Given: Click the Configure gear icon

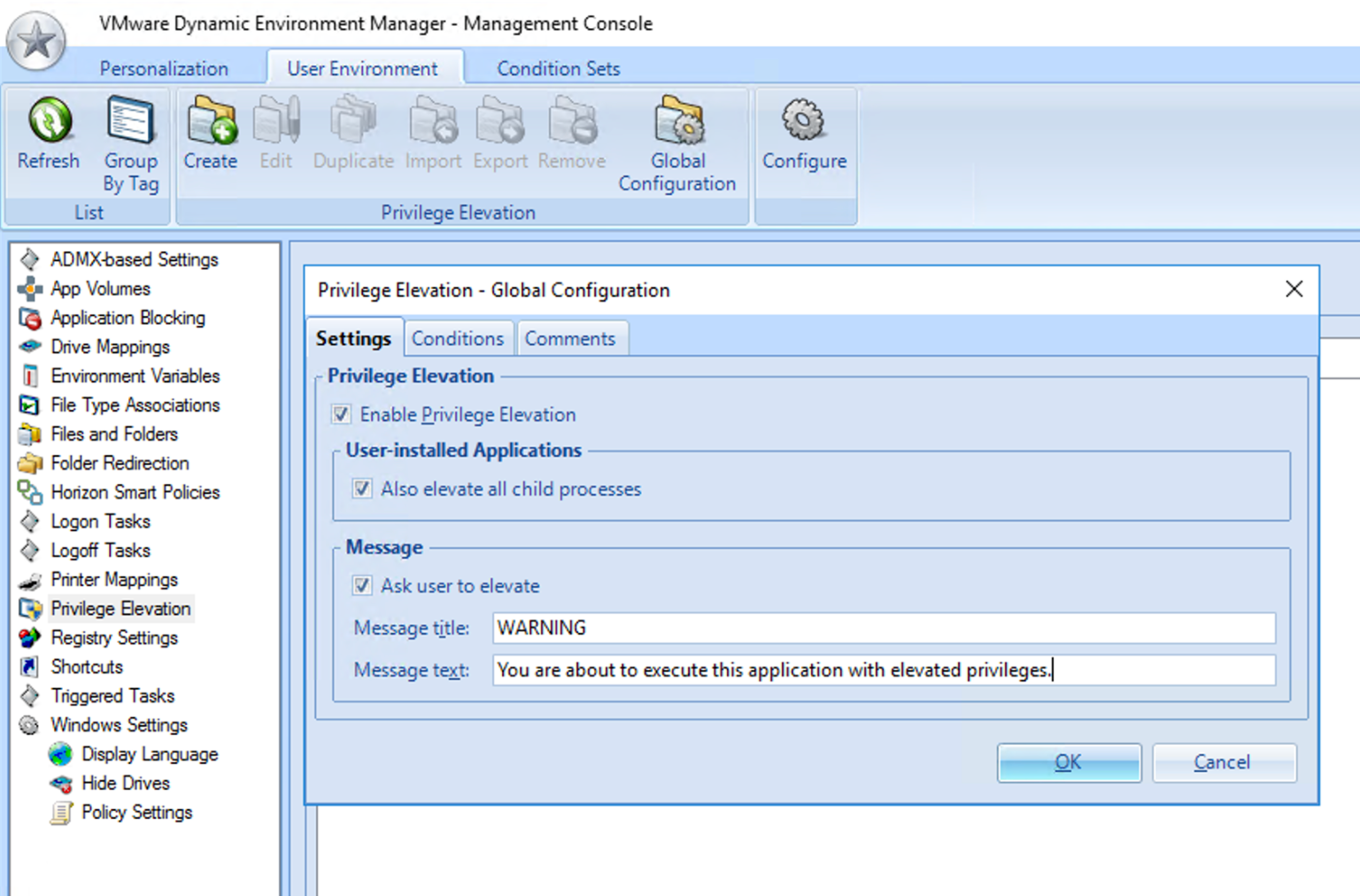Looking at the screenshot, I should tap(804, 122).
